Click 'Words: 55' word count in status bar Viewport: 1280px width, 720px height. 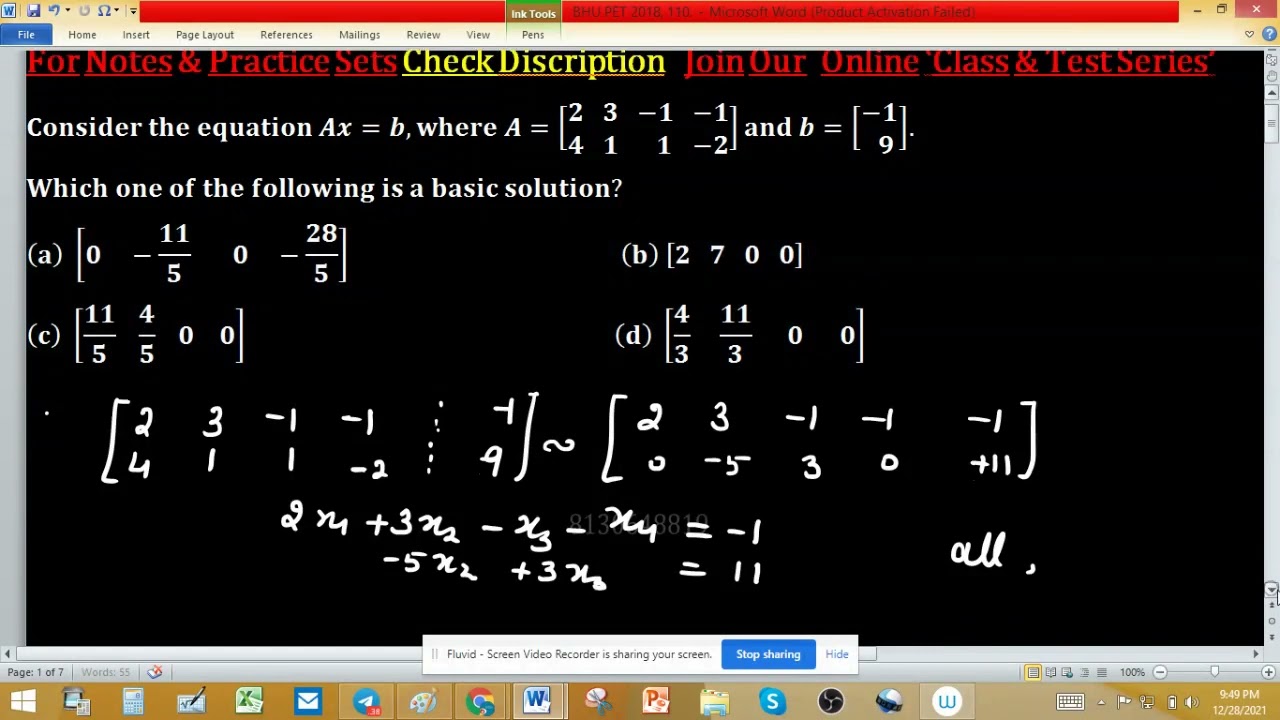pyautogui.click(x=105, y=672)
